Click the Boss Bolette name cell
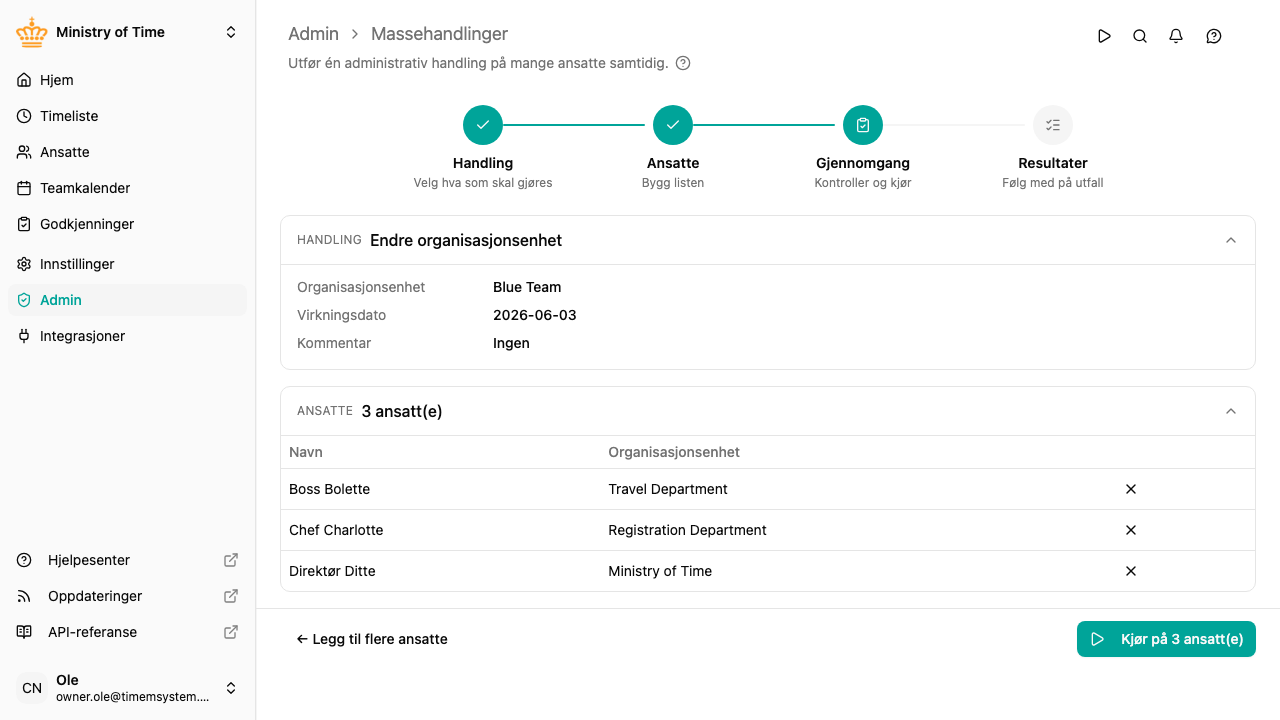 (330, 489)
